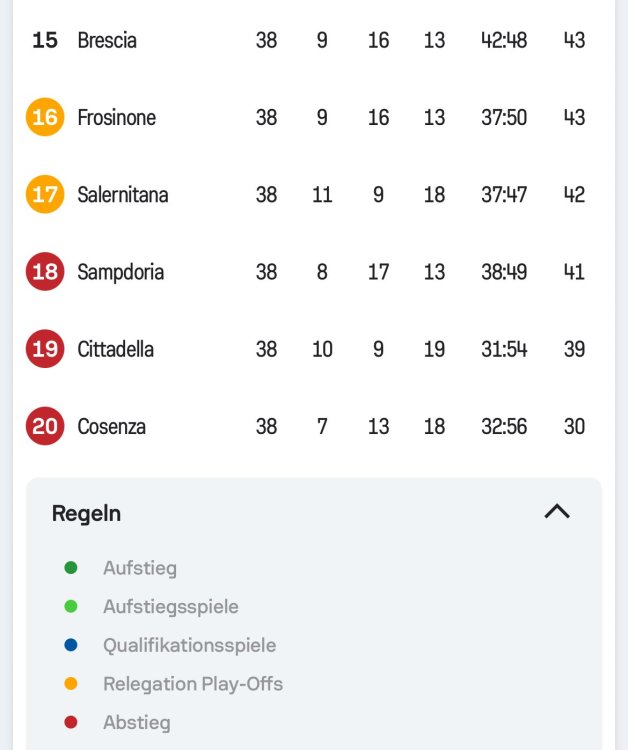The image size is (628, 750).
Task: Click the orange position 16 badge
Action: pyautogui.click(x=45, y=117)
